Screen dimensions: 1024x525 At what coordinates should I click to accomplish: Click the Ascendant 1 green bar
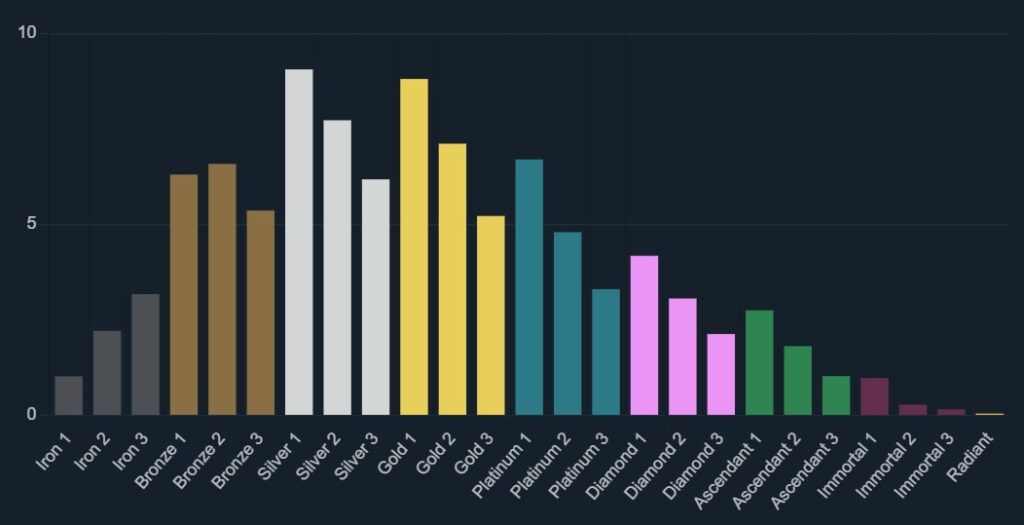tap(760, 363)
